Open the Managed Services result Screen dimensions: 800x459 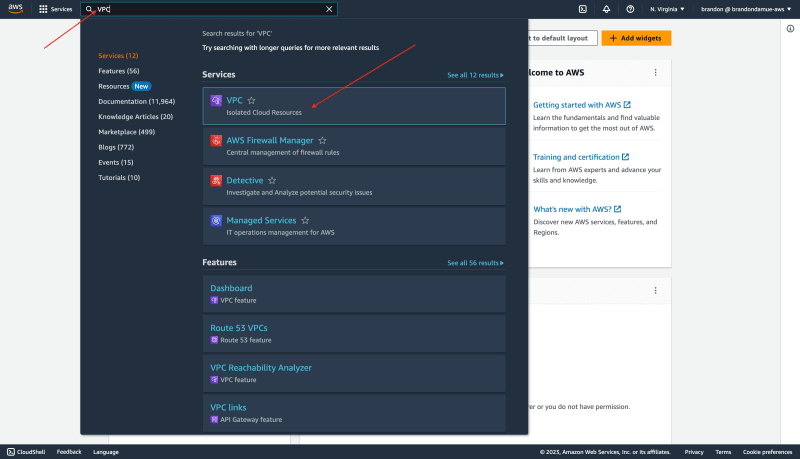(x=354, y=226)
